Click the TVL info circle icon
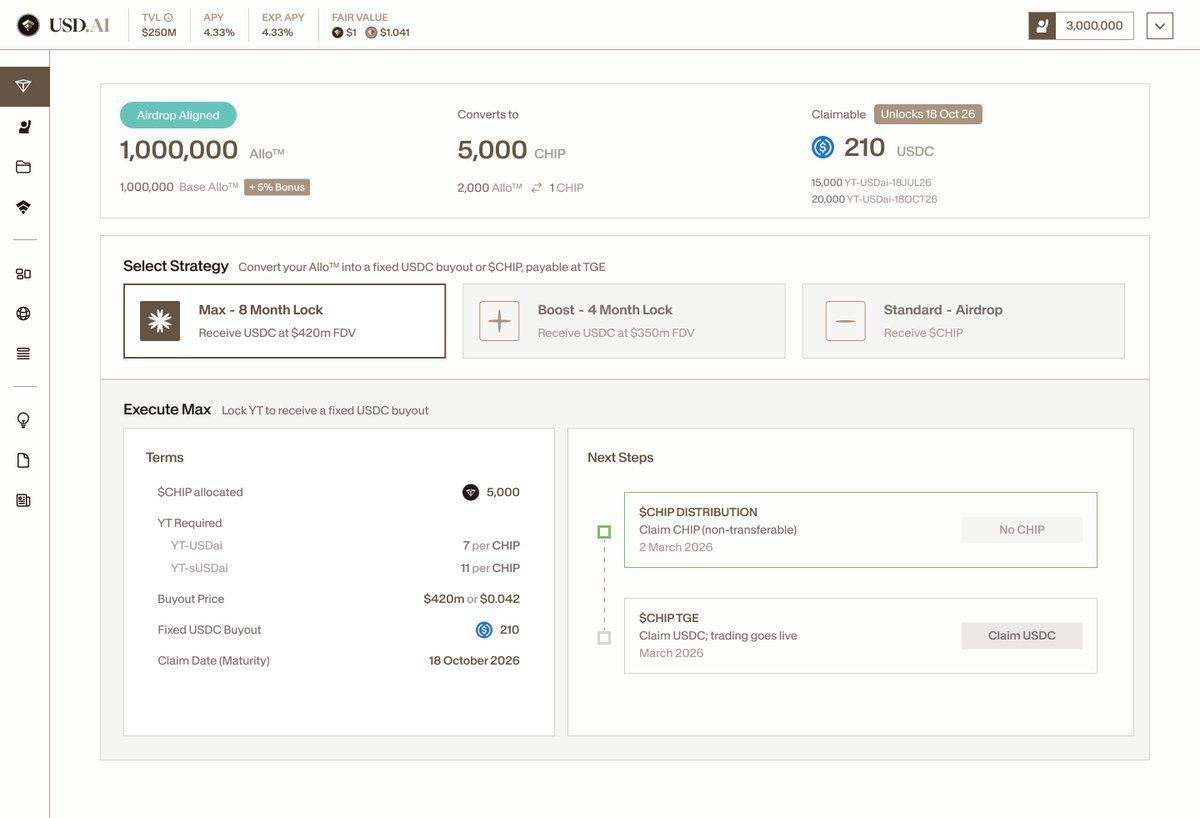 [168, 17]
